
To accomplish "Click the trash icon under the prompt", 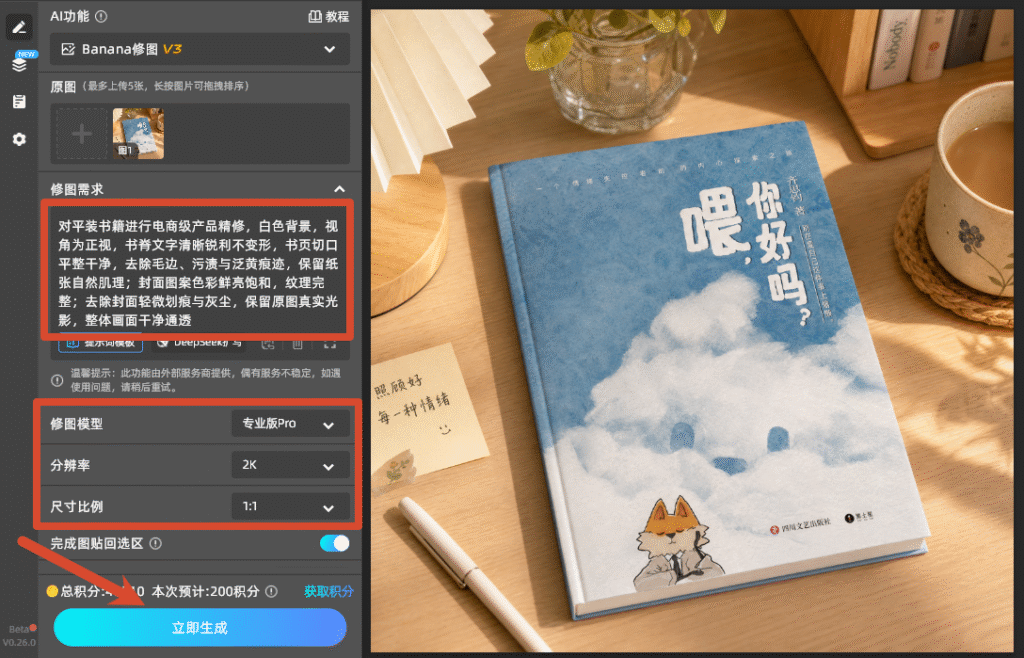I will coord(298,343).
